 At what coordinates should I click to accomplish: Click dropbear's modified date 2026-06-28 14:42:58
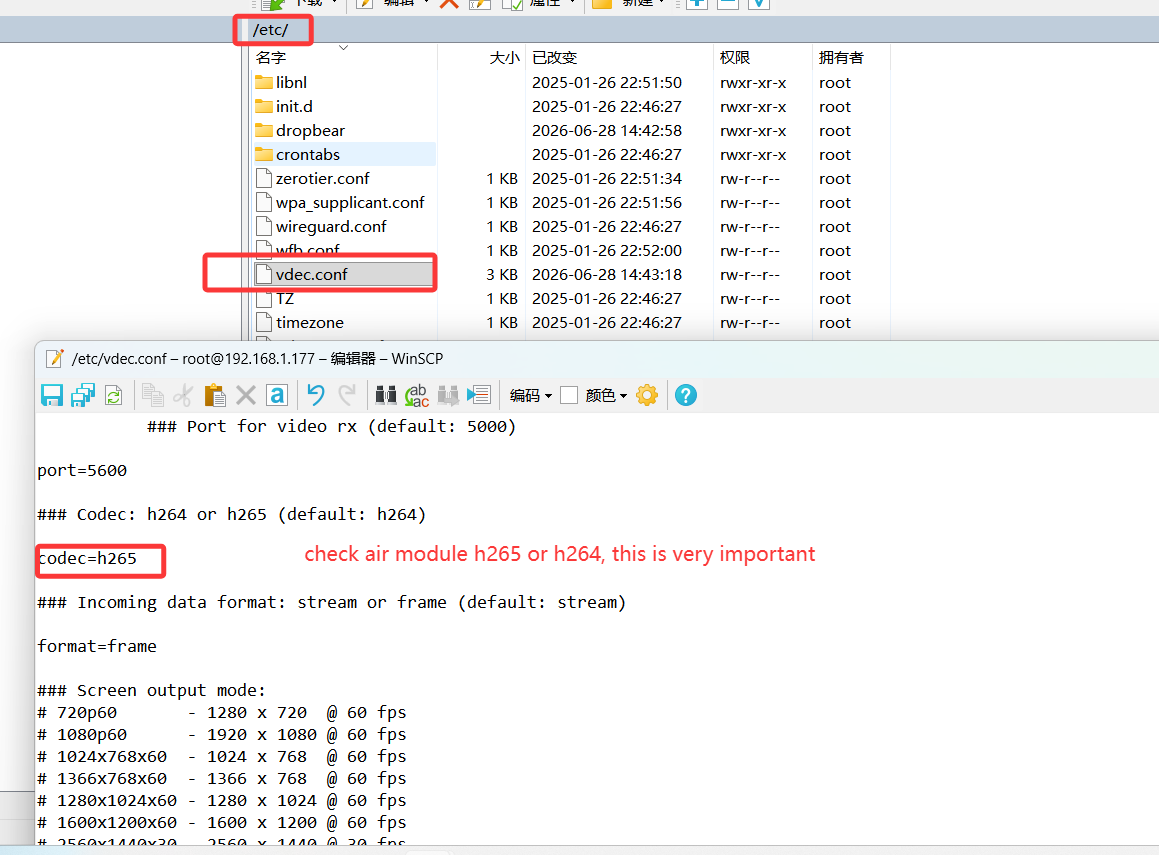(607, 131)
